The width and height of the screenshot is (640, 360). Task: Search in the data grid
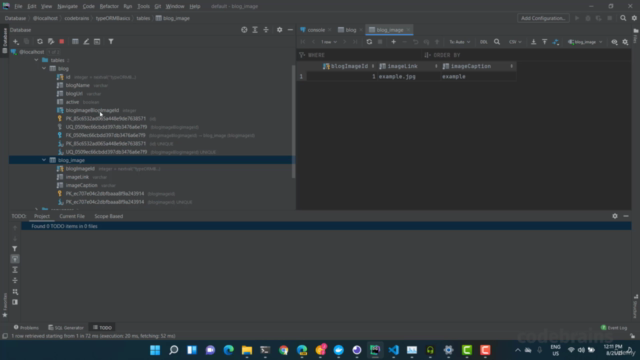point(497,42)
